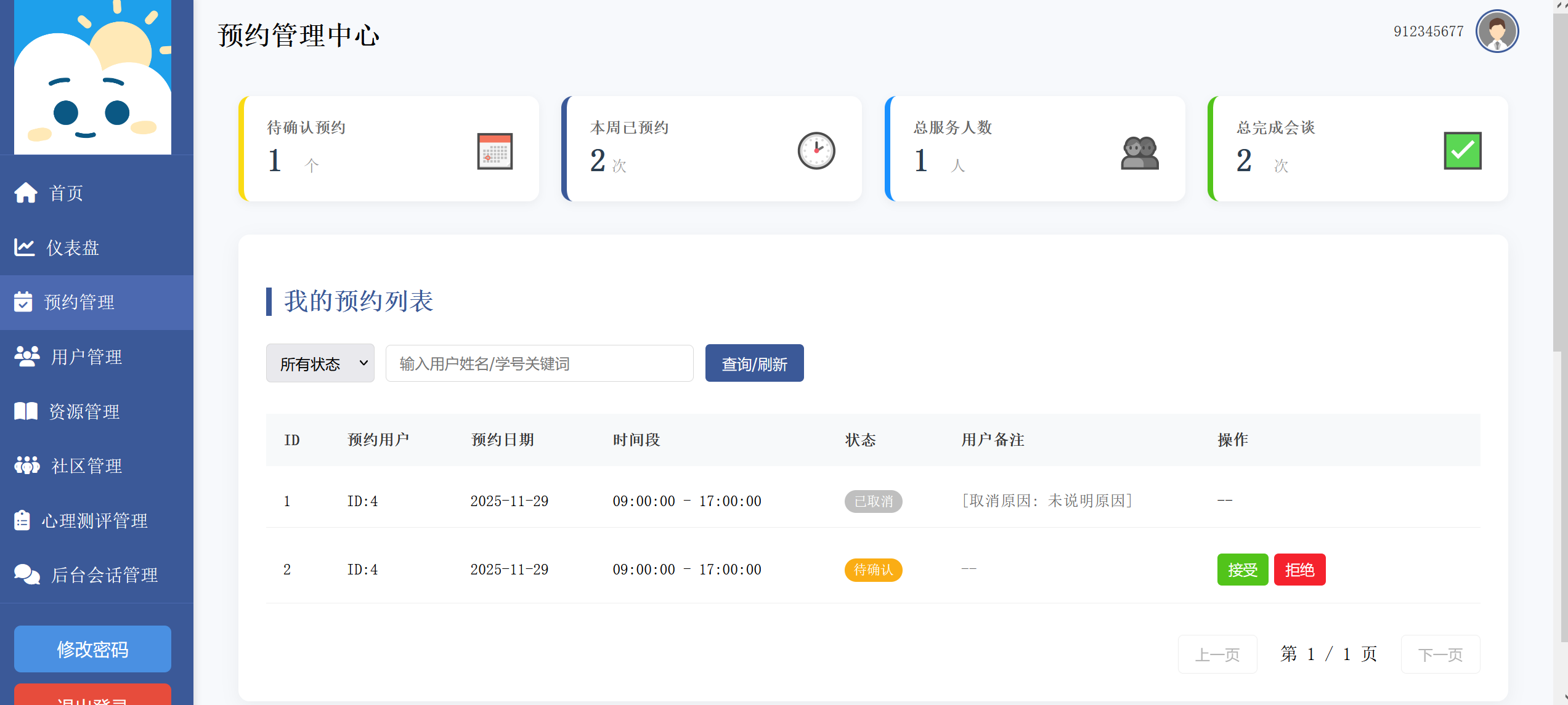Open 后台会话管理 in sidebar
The width and height of the screenshot is (1568, 705).
click(97, 574)
